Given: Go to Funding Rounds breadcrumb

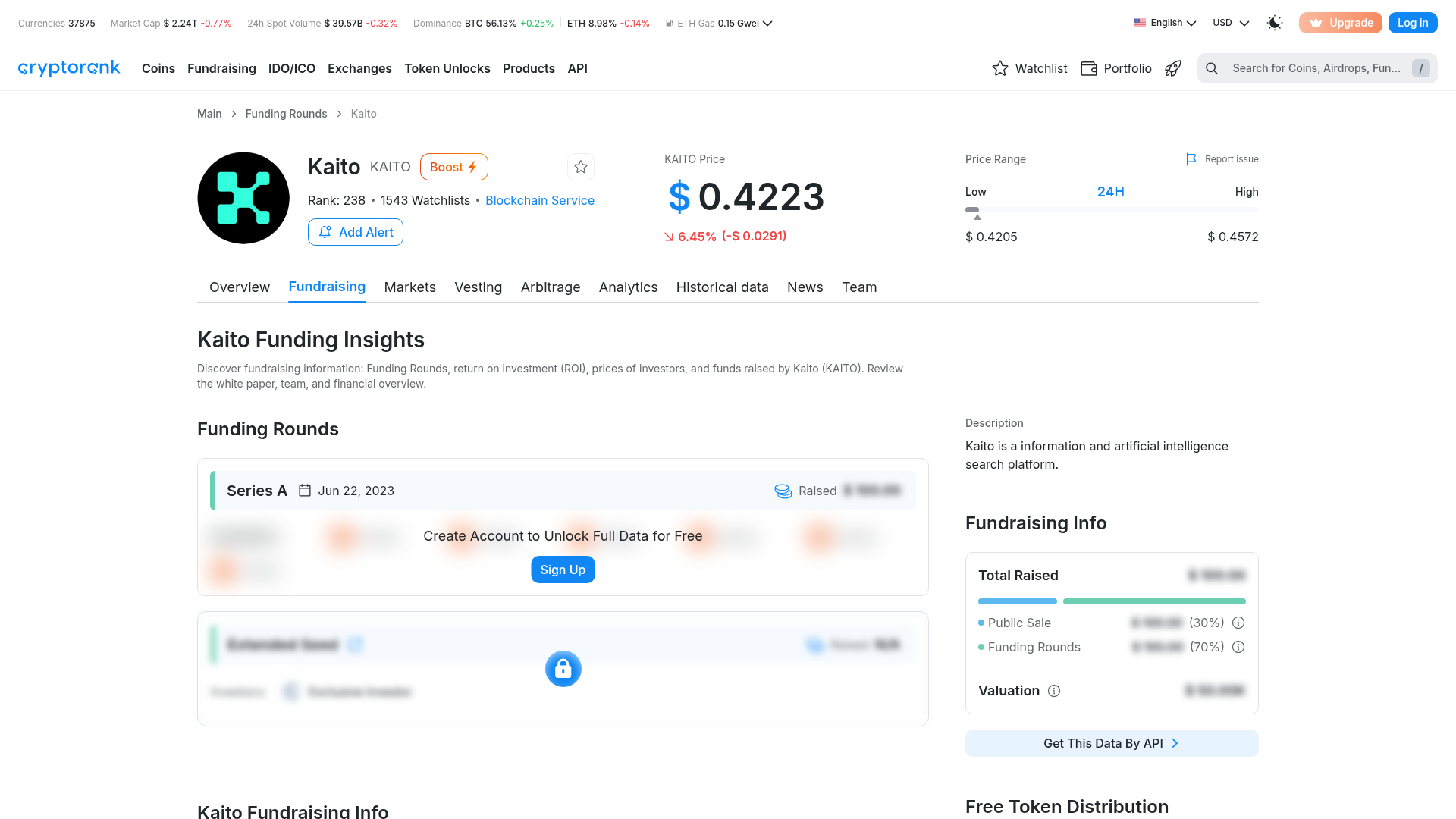Looking at the screenshot, I should [x=286, y=114].
